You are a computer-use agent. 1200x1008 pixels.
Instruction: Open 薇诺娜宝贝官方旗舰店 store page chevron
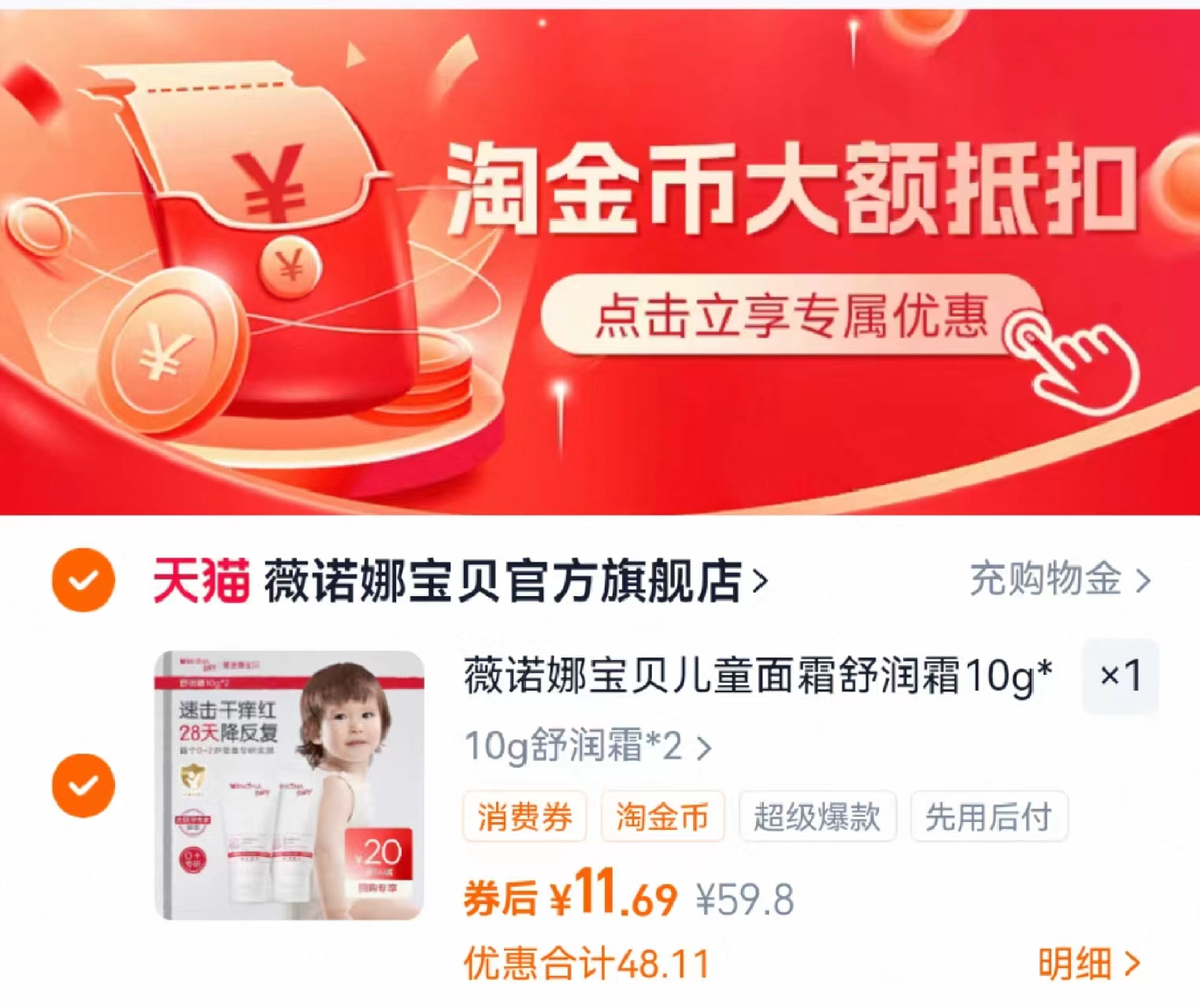pyautogui.click(x=760, y=582)
